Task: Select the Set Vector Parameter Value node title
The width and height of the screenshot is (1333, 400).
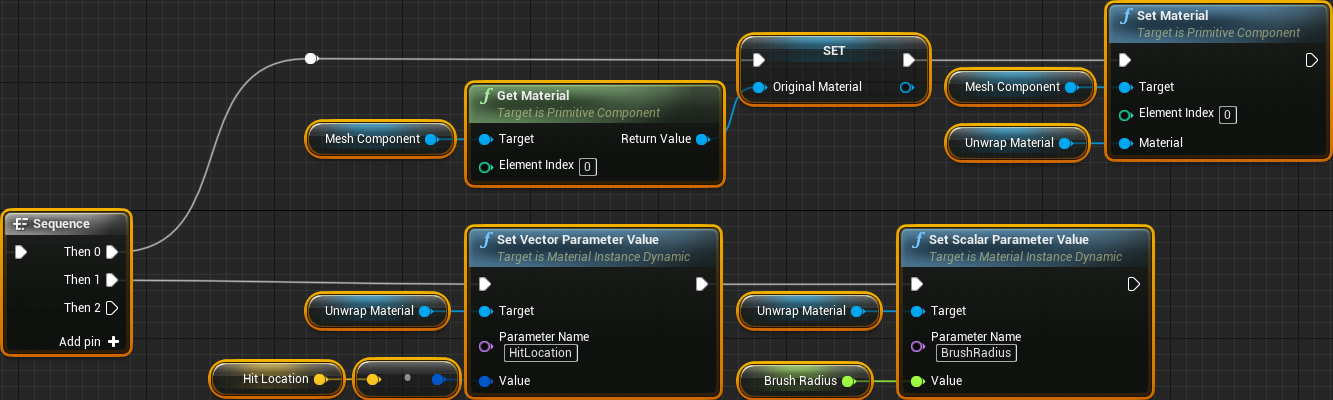Action: [x=578, y=240]
